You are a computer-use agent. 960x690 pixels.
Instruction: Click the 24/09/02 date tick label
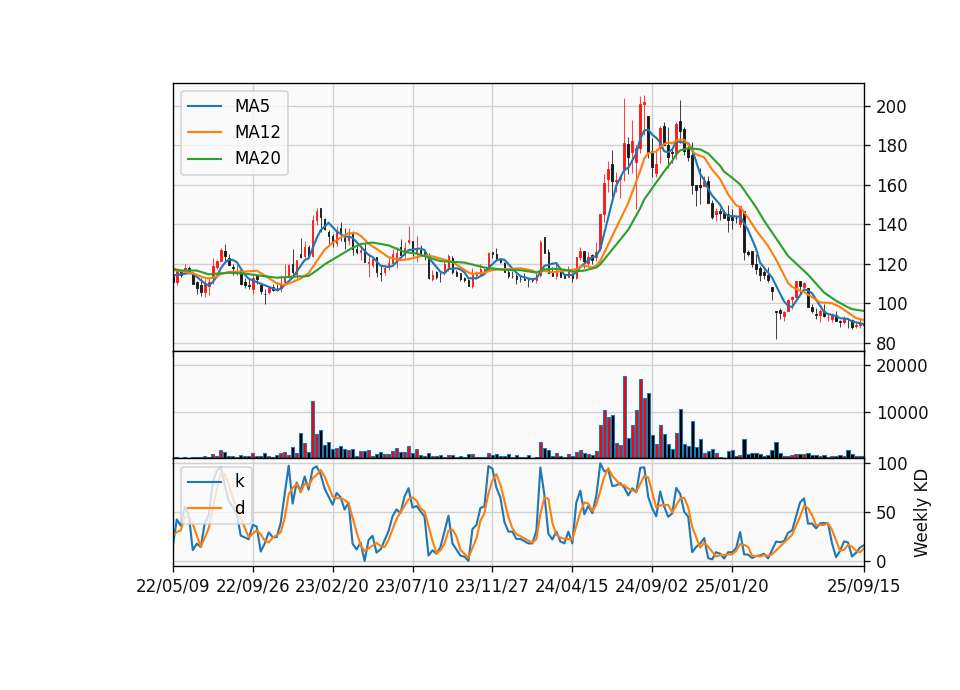tap(651, 586)
